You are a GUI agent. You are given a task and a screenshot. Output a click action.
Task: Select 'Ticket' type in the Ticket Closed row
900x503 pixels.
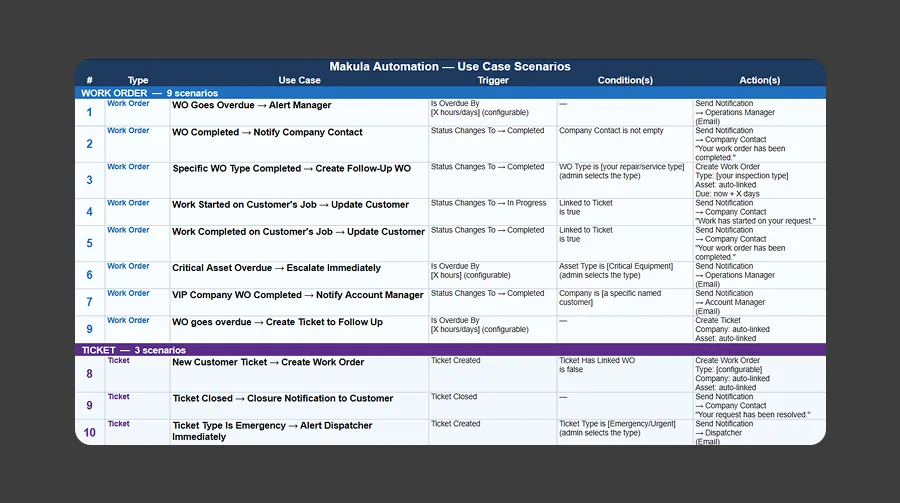[x=119, y=397]
